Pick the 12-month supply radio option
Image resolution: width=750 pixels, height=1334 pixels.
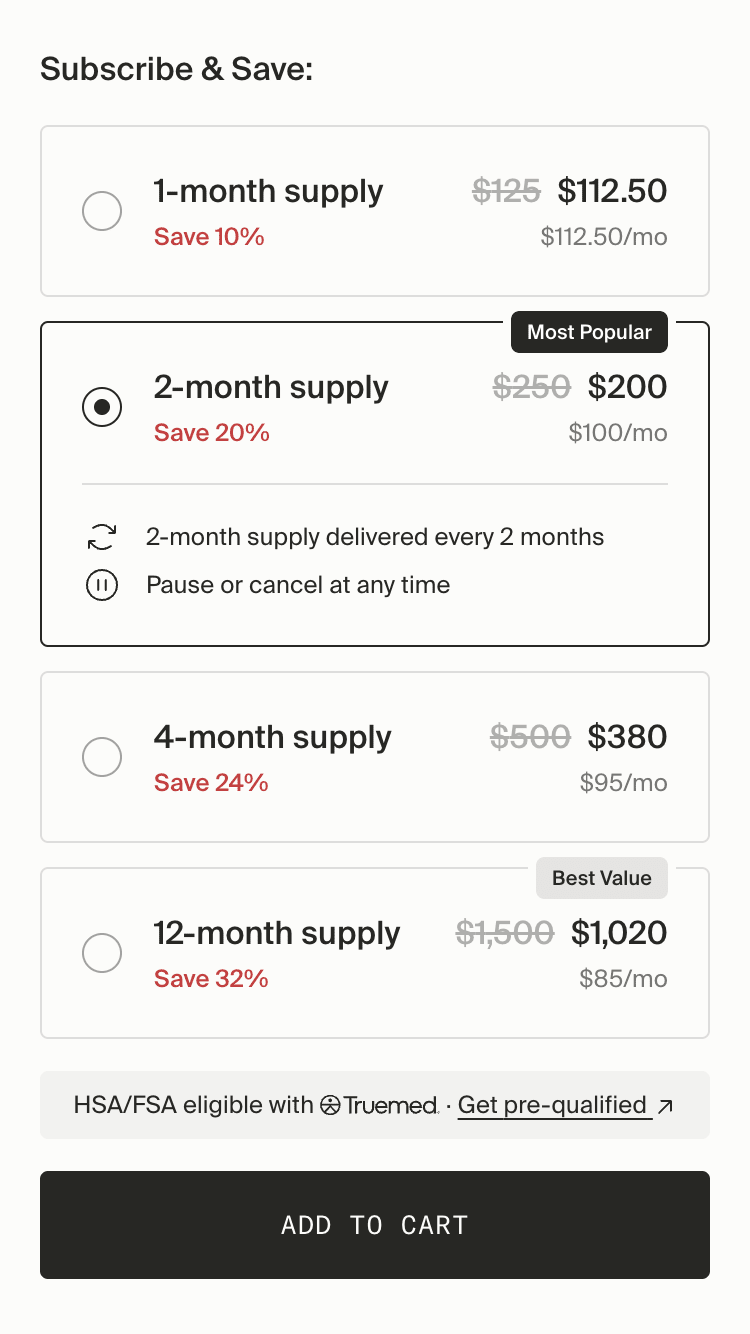(x=102, y=953)
